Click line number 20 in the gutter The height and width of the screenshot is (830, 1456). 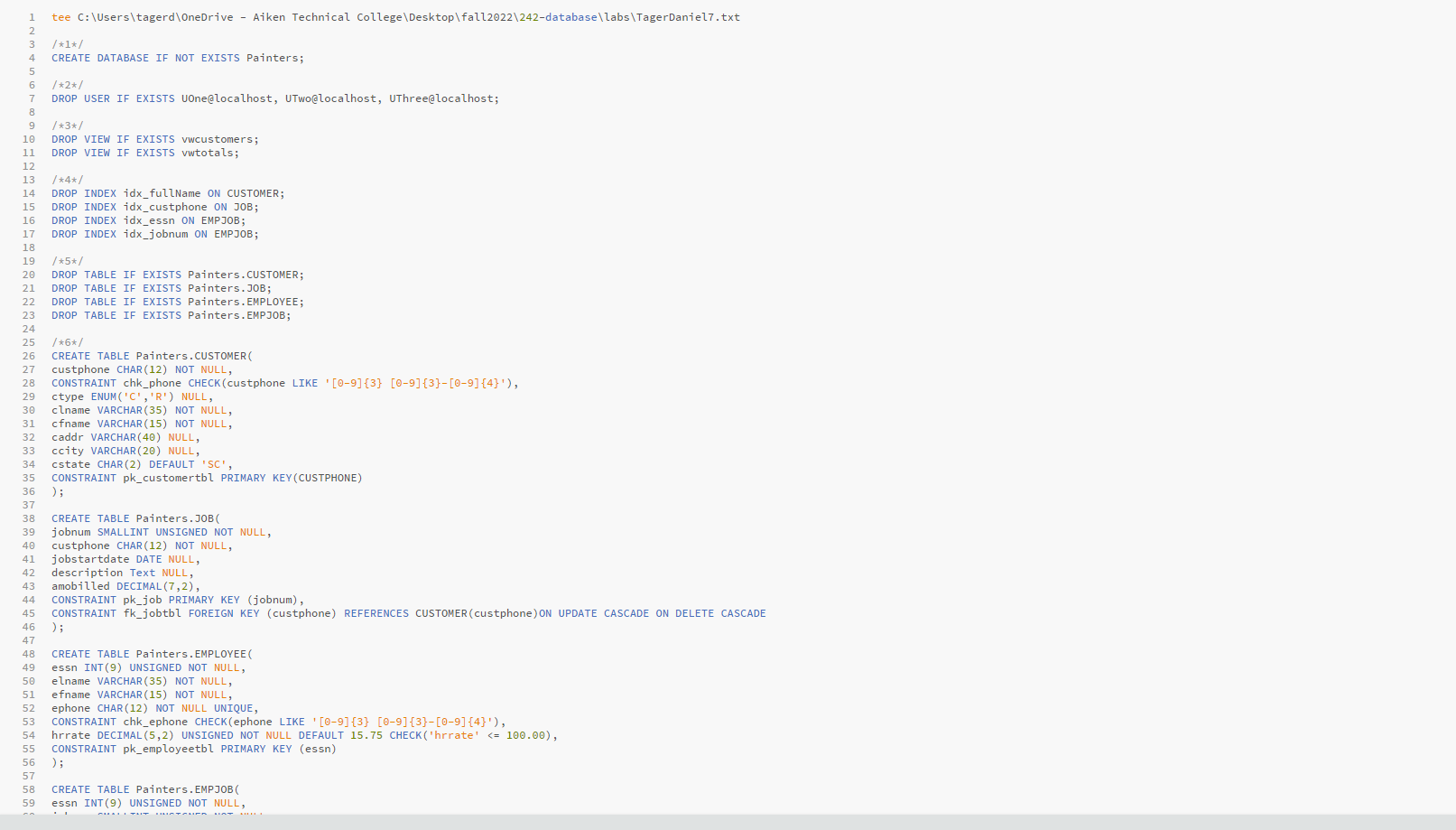point(29,275)
